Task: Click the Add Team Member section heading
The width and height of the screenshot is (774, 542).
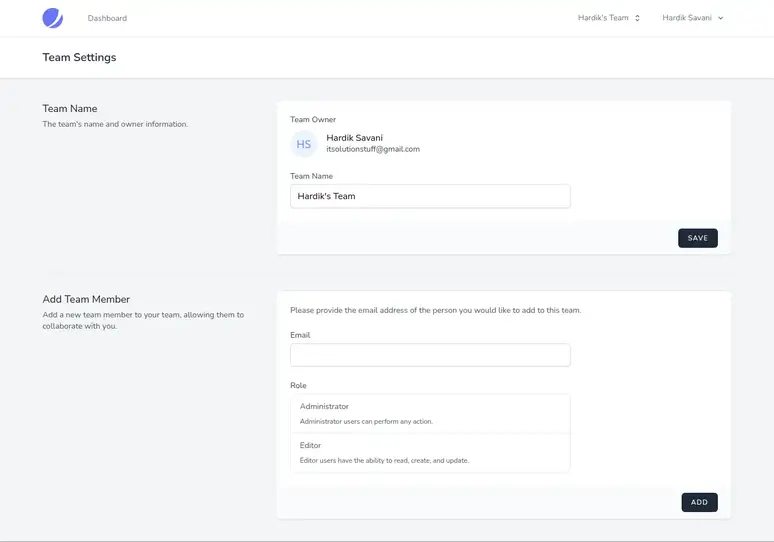Action: pos(86,299)
